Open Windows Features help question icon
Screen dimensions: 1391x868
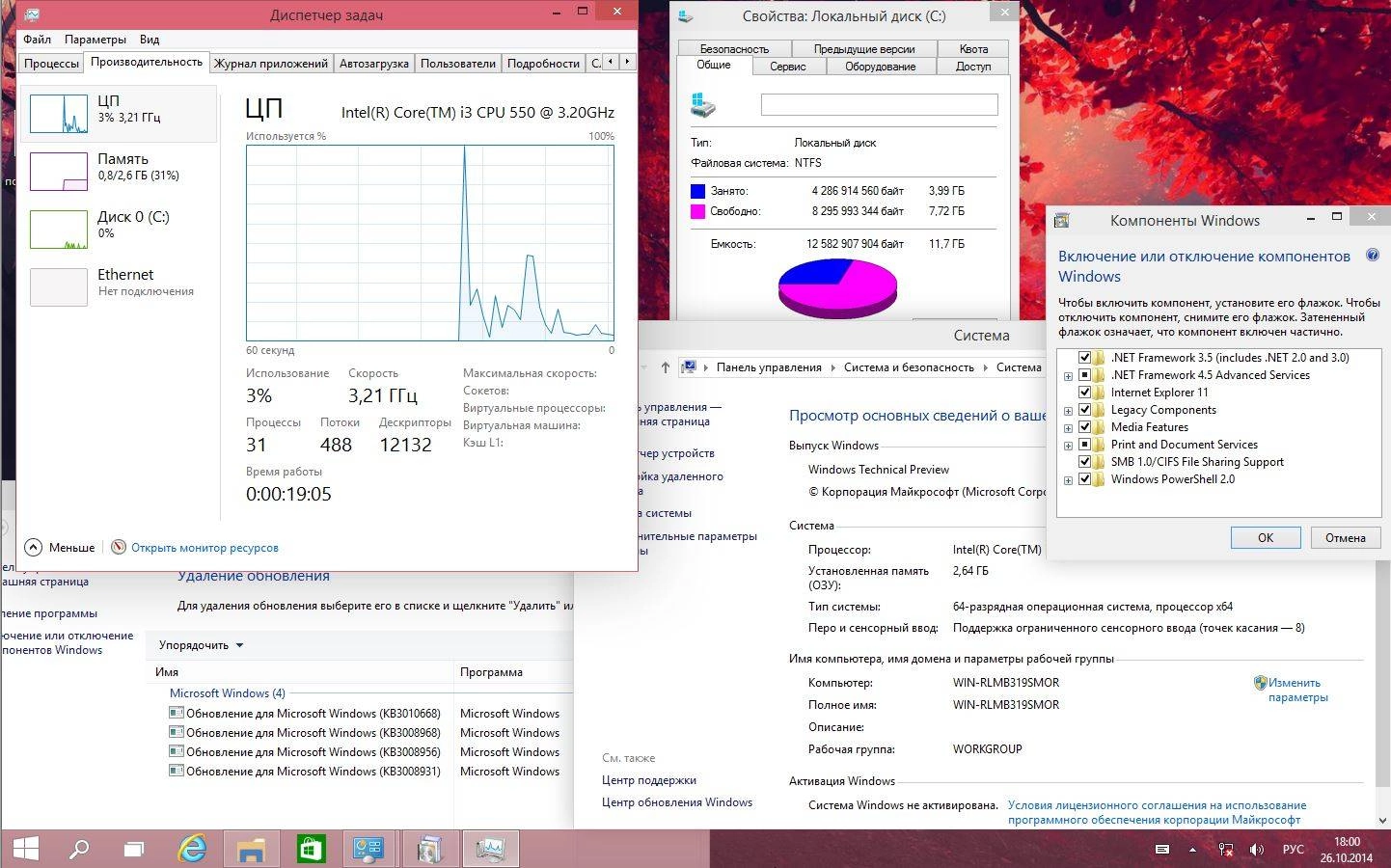(1372, 256)
